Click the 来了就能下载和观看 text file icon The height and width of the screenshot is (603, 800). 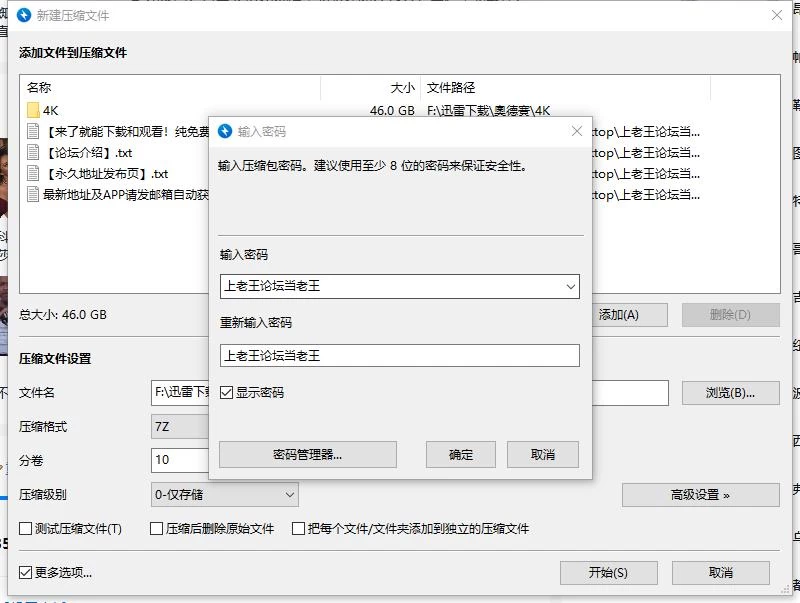pyautogui.click(x=33, y=131)
